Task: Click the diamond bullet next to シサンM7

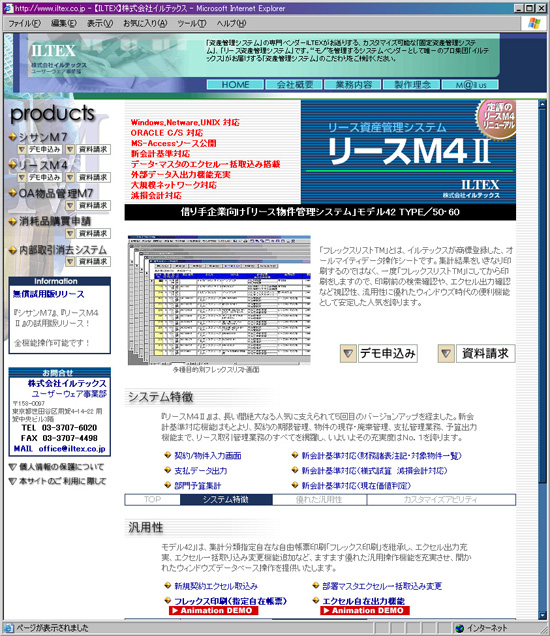Action: pos(13,137)
